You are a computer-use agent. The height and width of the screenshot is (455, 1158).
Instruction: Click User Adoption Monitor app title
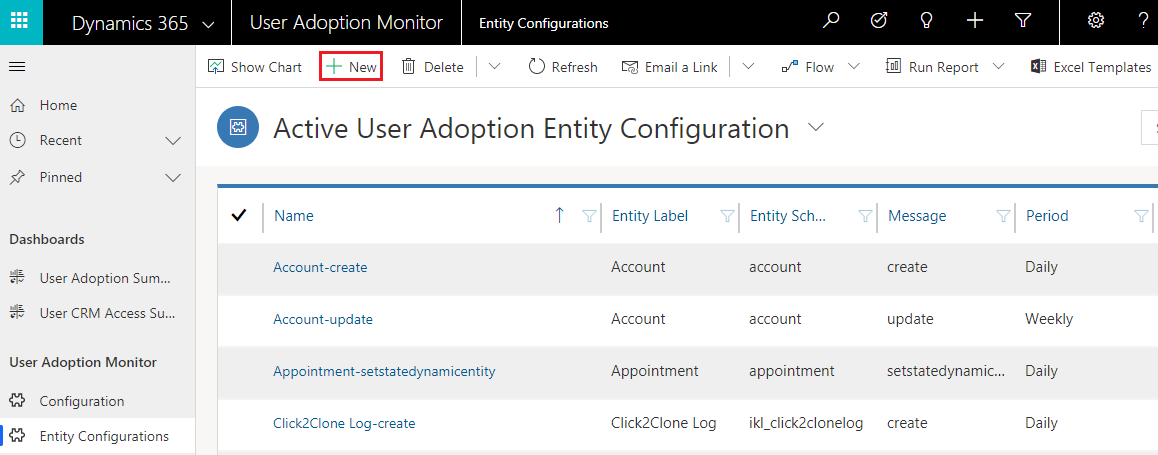(x=346, y=23)
